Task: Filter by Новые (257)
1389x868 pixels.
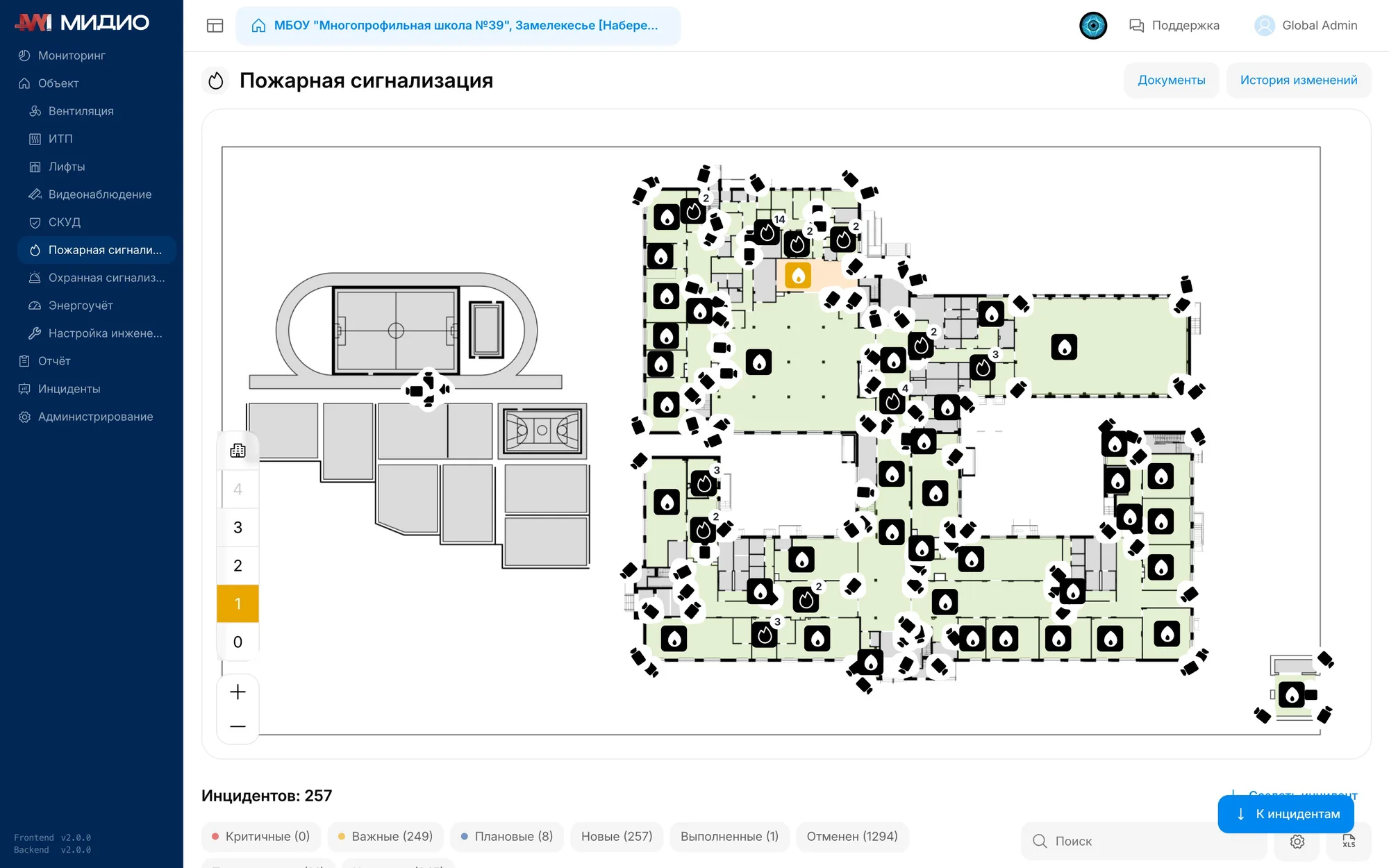Action: (617, 836)
